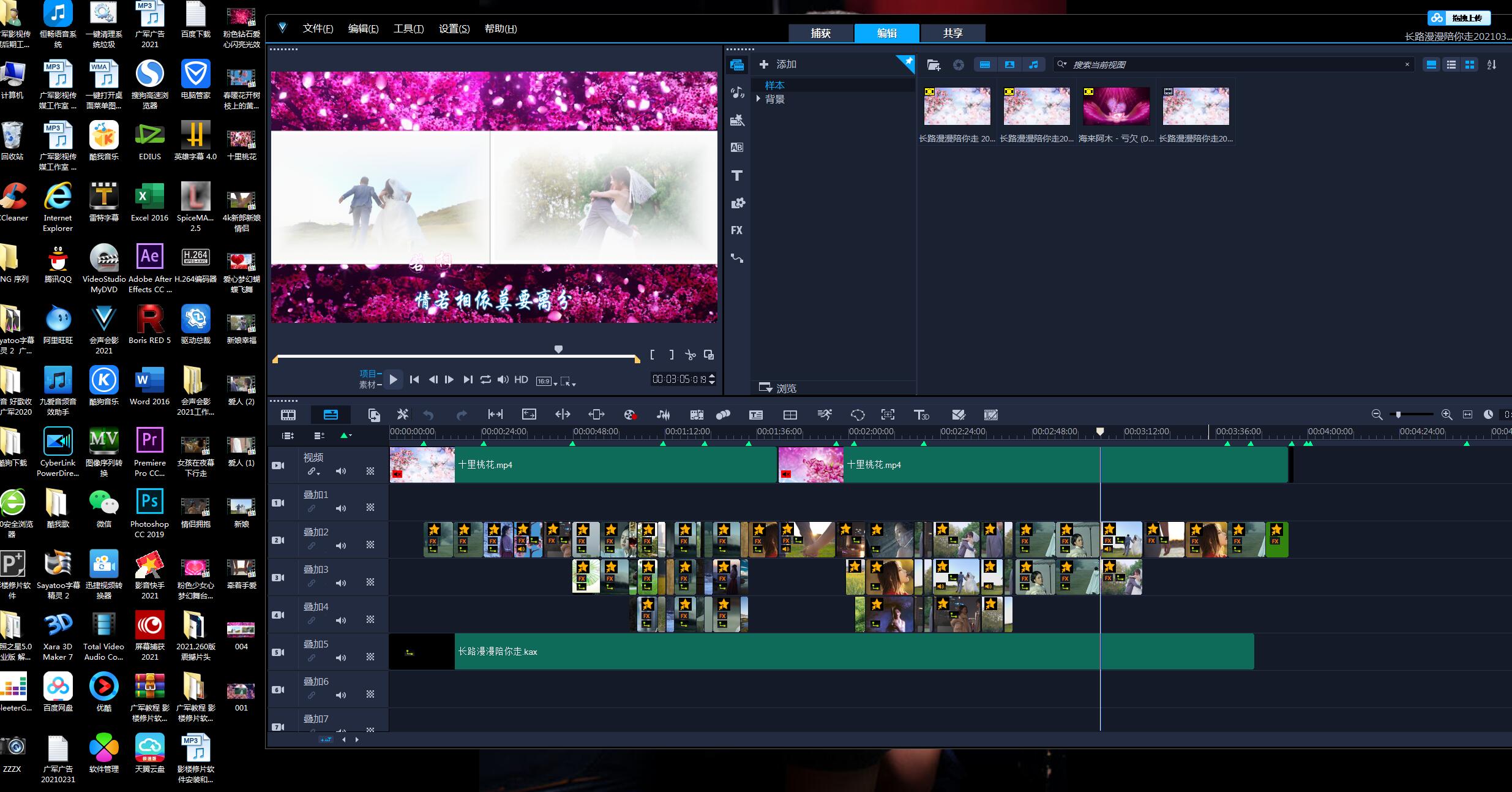Click the system volume speaker in preview bar
The width and height of the screenshot is (1512, 792).
pyautogui.click(x=503, y=380)
